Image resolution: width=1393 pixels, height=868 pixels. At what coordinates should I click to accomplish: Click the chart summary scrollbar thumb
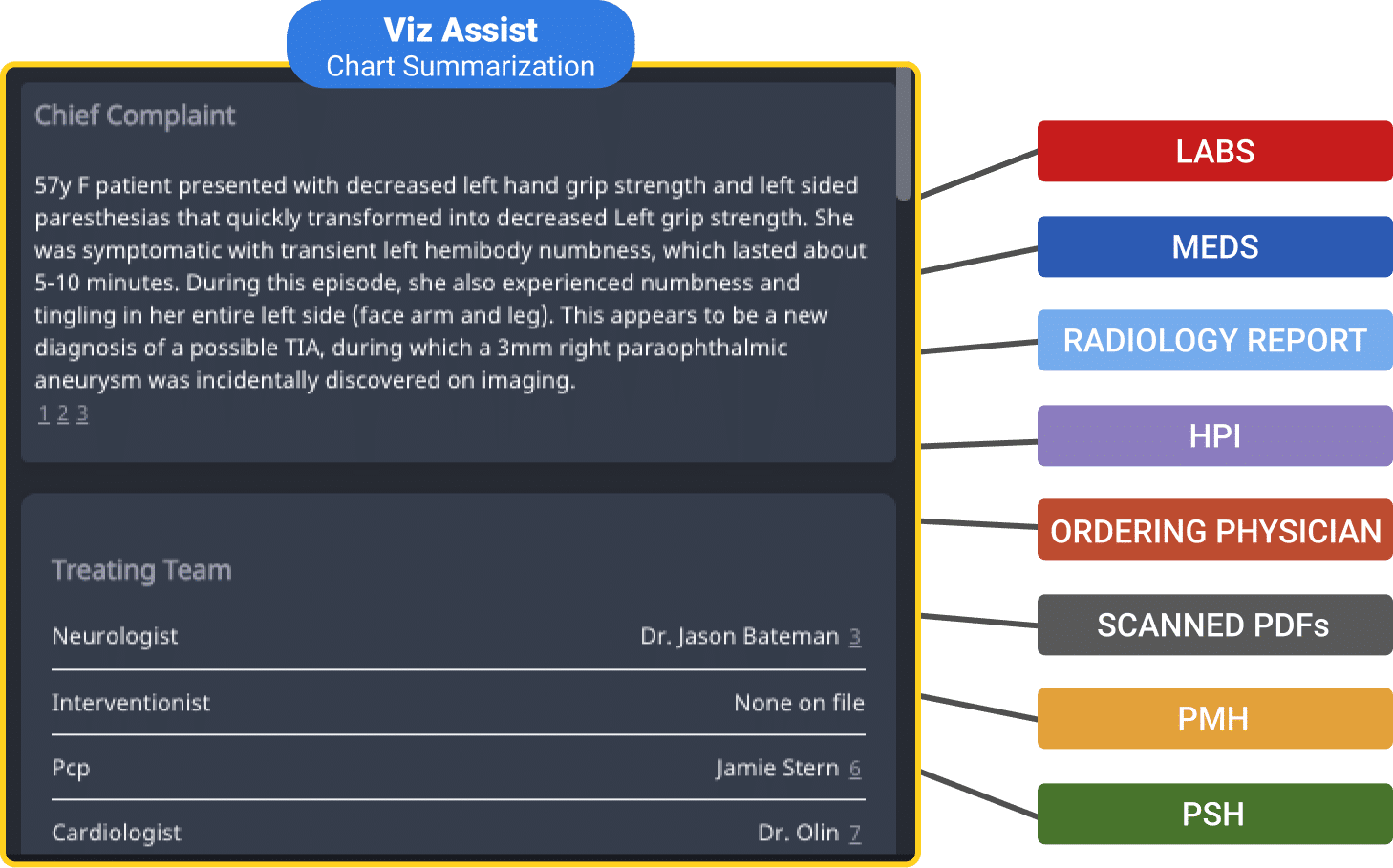pyautogui.click(x=904, y=134)
